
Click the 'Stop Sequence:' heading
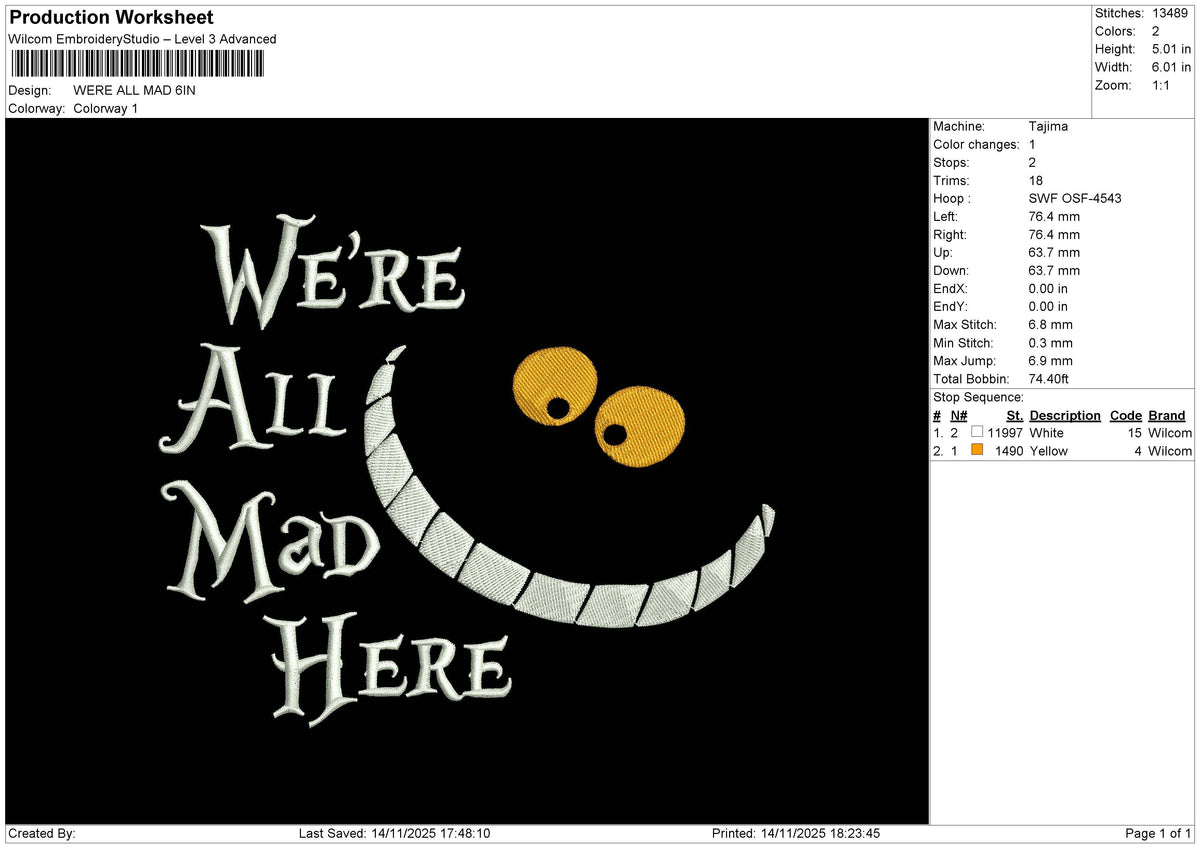coord(978,397)
